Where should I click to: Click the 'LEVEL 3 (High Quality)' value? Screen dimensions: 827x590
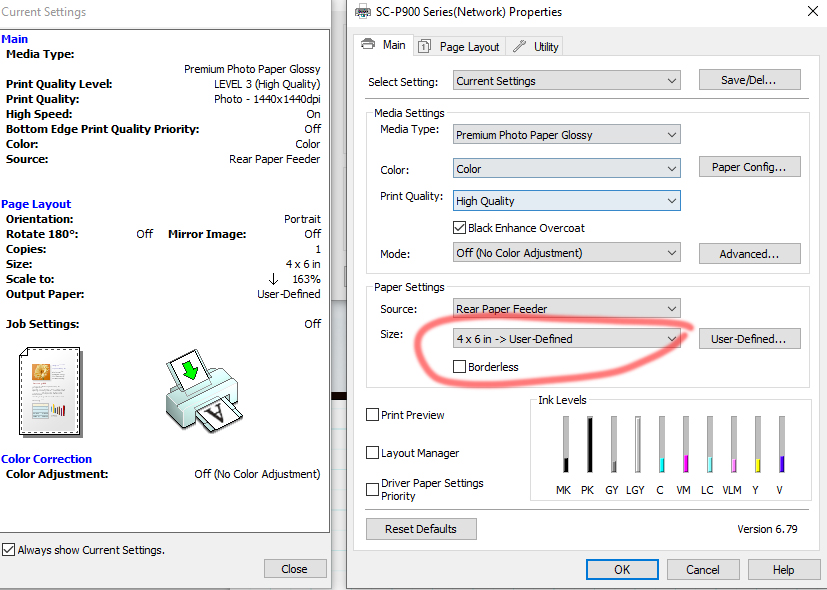click(x=267, y=84)
